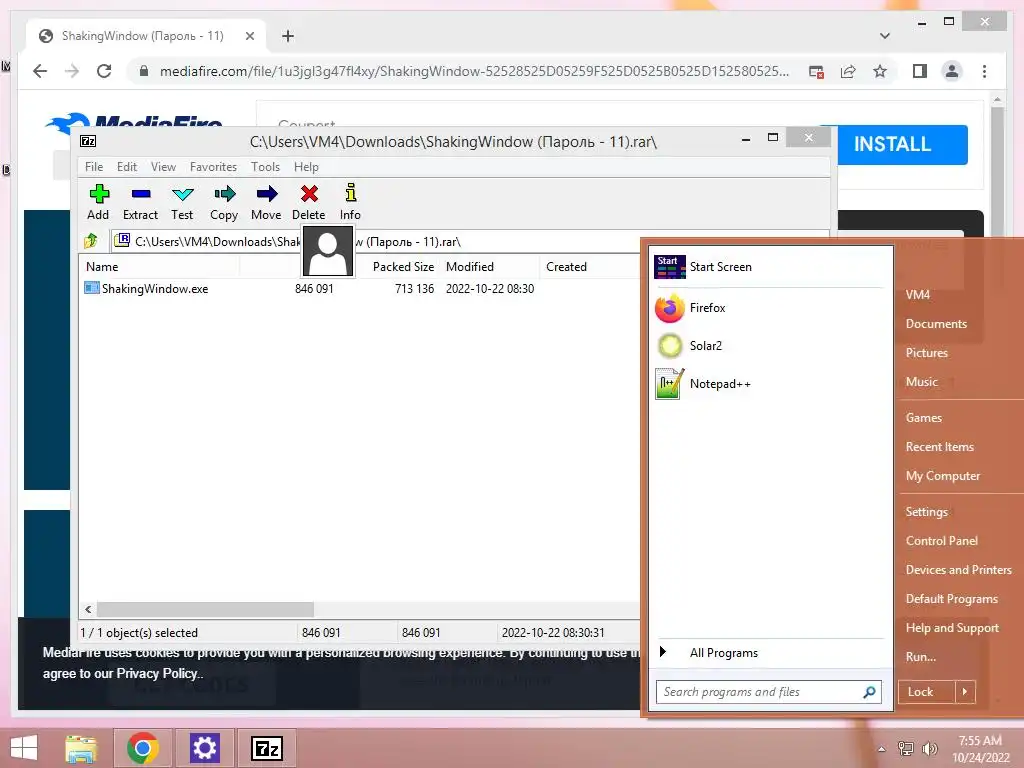This screenshot has width=1024, height=768.
Task: Open Documents from the Start menu
Action: point(936,323)
